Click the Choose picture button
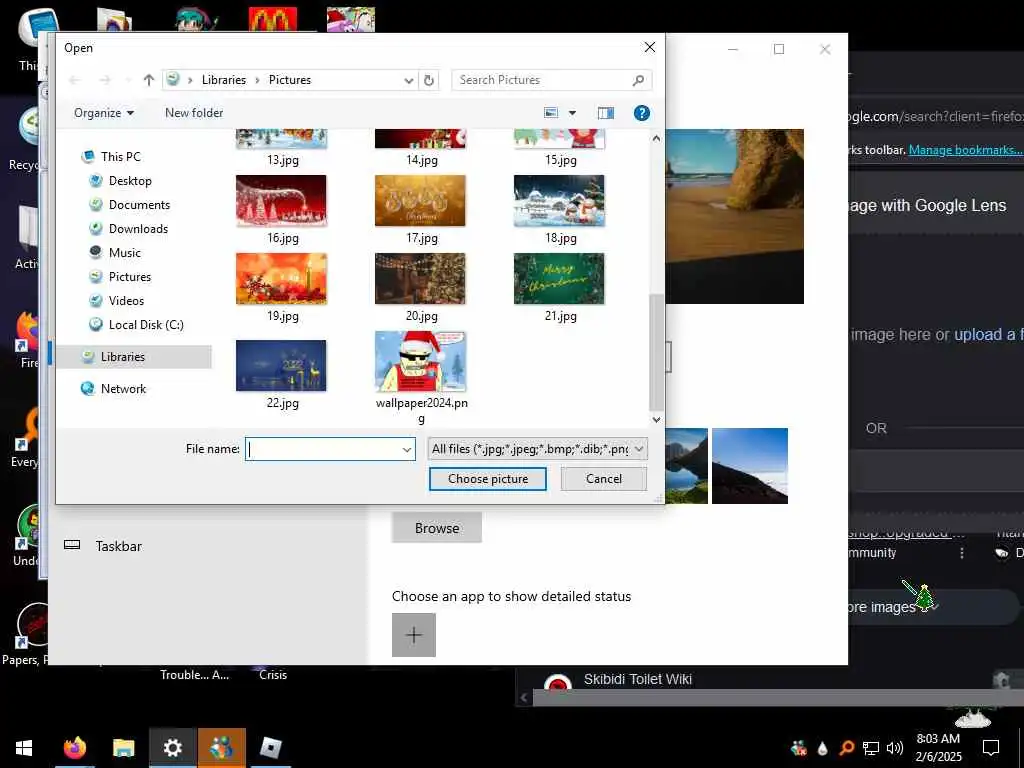1024x768 pixels. (x=488, y=479)
